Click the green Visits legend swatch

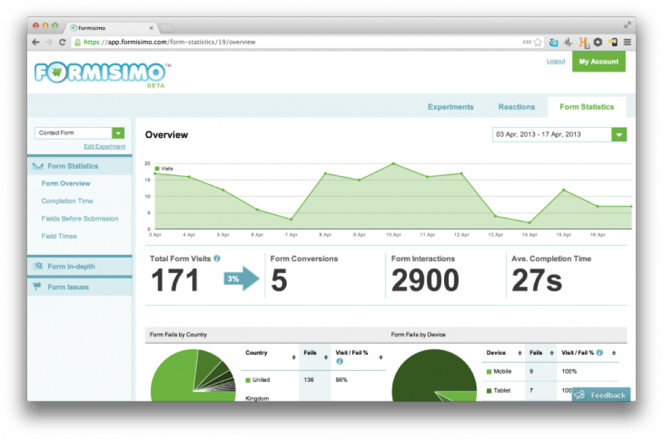point(157,169)
